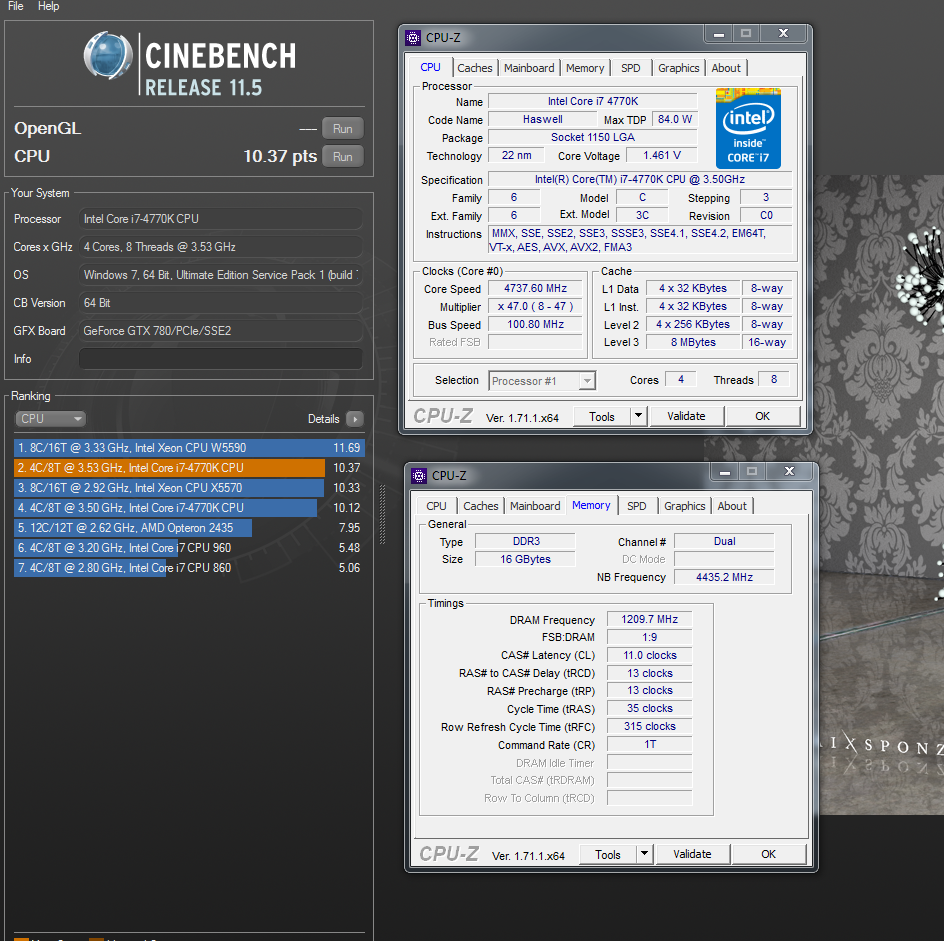Switch to About tab in lower CPU-Z
This screenshot has width=944, height=941.
pos(732,506)
